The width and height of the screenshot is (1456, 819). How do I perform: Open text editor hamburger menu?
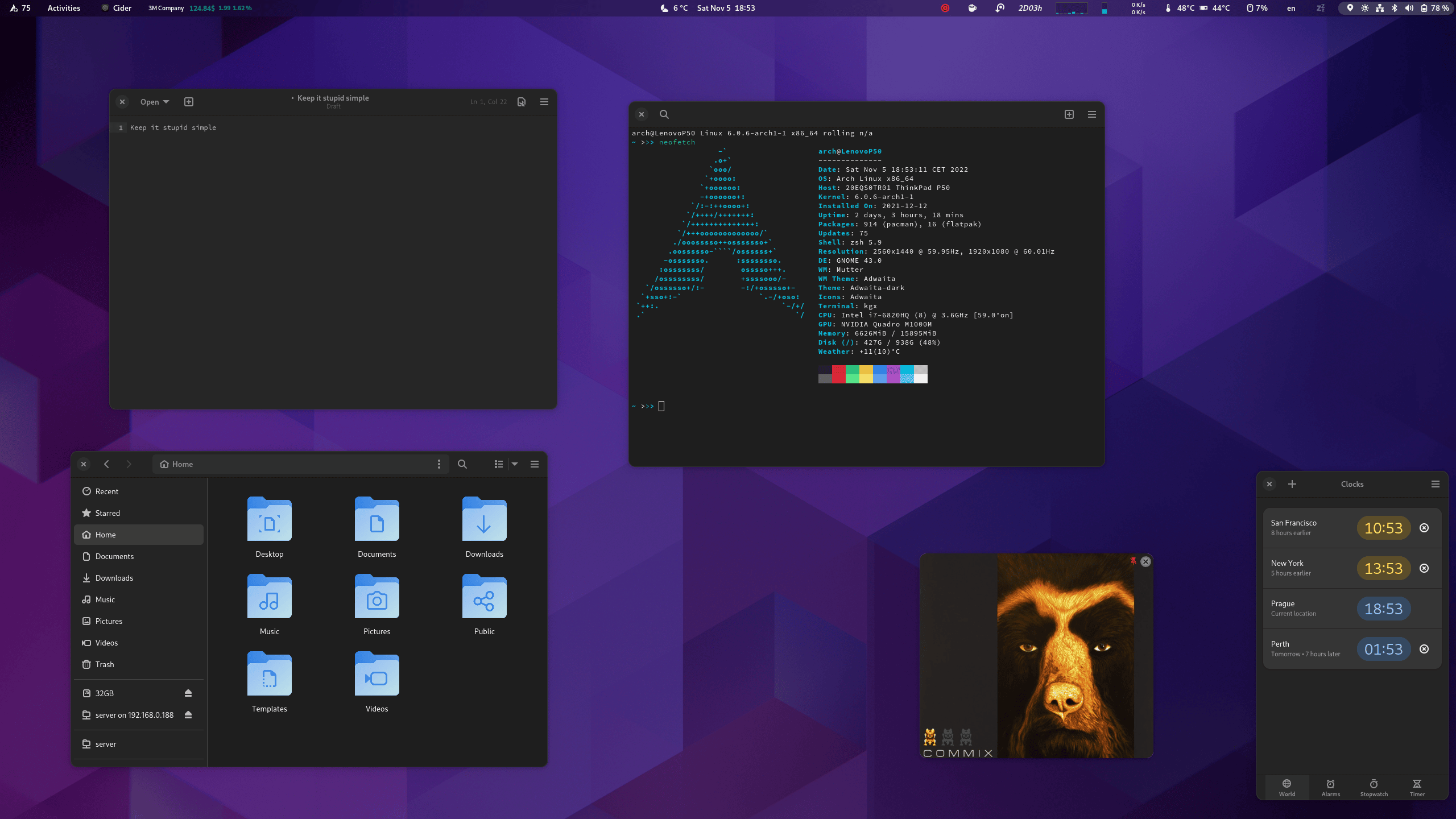tap(544, 102)
